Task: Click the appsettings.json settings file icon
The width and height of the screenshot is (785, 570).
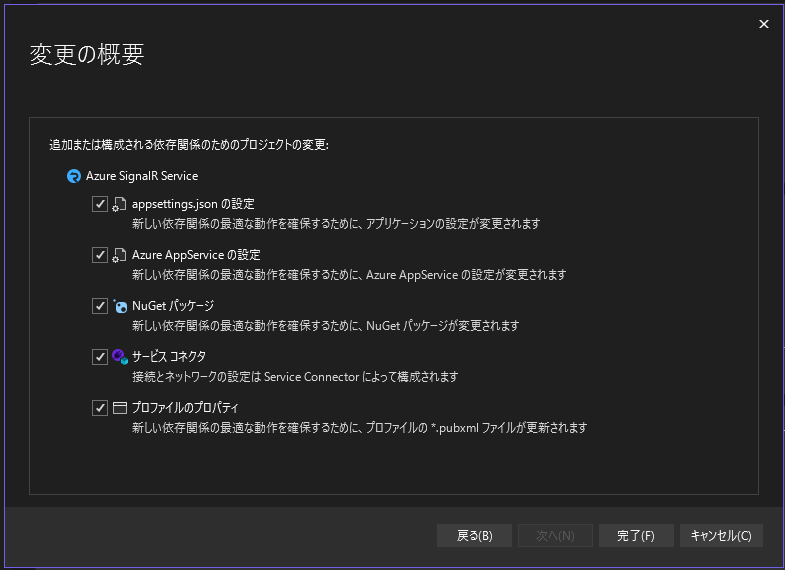Action: point(119,204)
